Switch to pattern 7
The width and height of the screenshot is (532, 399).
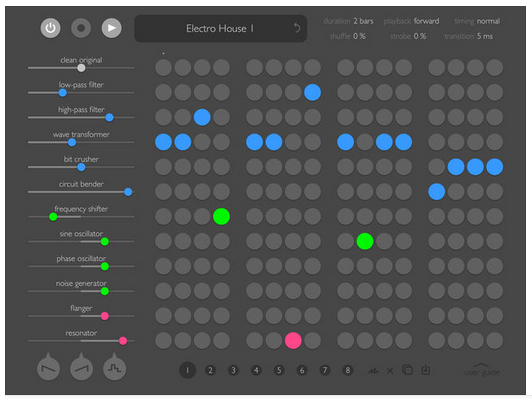pyautogui.click(x=325, y=370)
